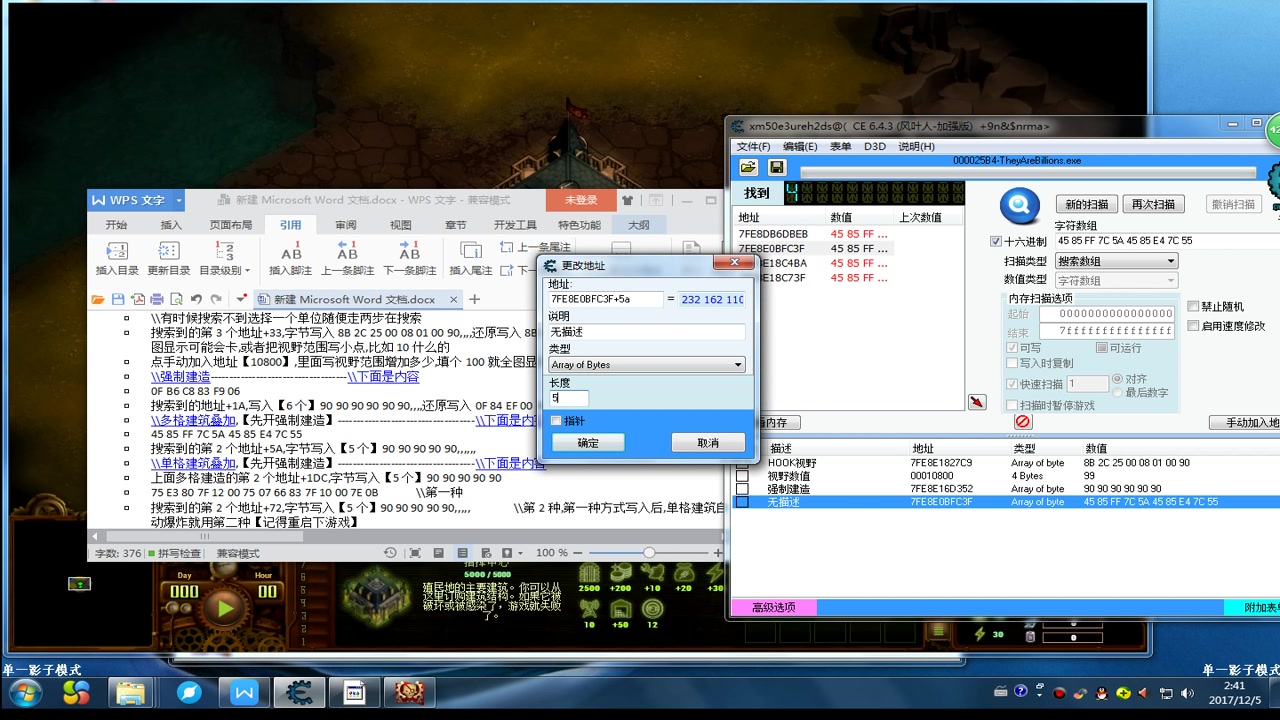
Task: Click the game play button
Action: 224,607
